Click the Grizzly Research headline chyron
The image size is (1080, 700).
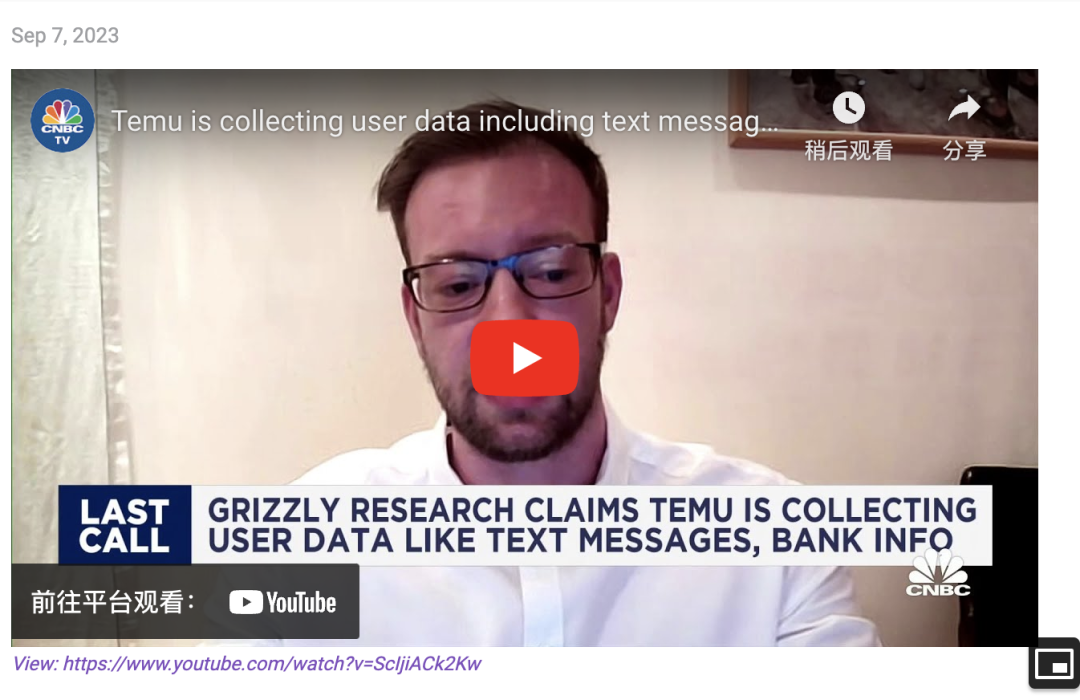click(592, 526)
